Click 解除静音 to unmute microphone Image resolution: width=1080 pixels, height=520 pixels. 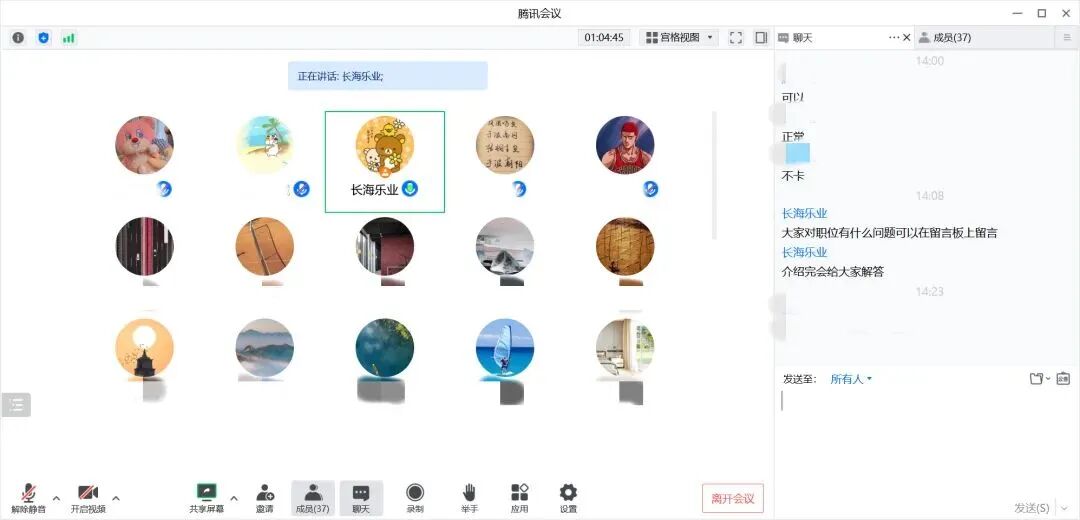coord(29,499)
